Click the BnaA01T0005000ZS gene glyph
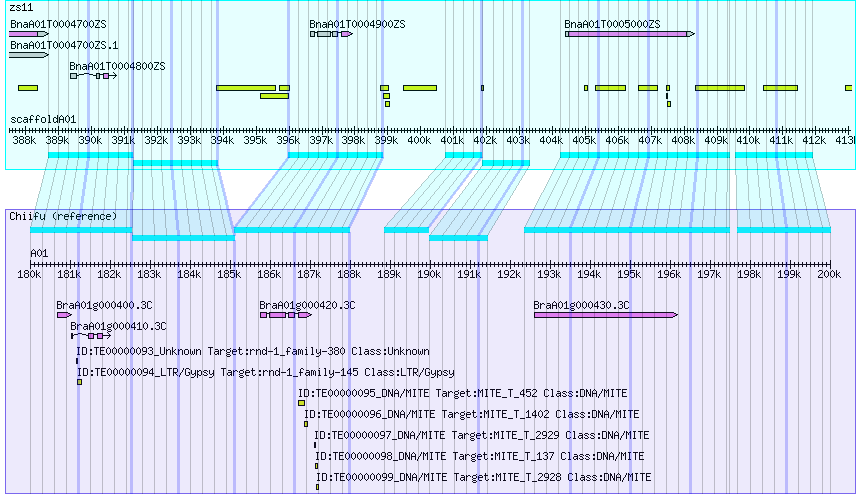The width and height of the screenshot is (860, 499). click(630, 34)
